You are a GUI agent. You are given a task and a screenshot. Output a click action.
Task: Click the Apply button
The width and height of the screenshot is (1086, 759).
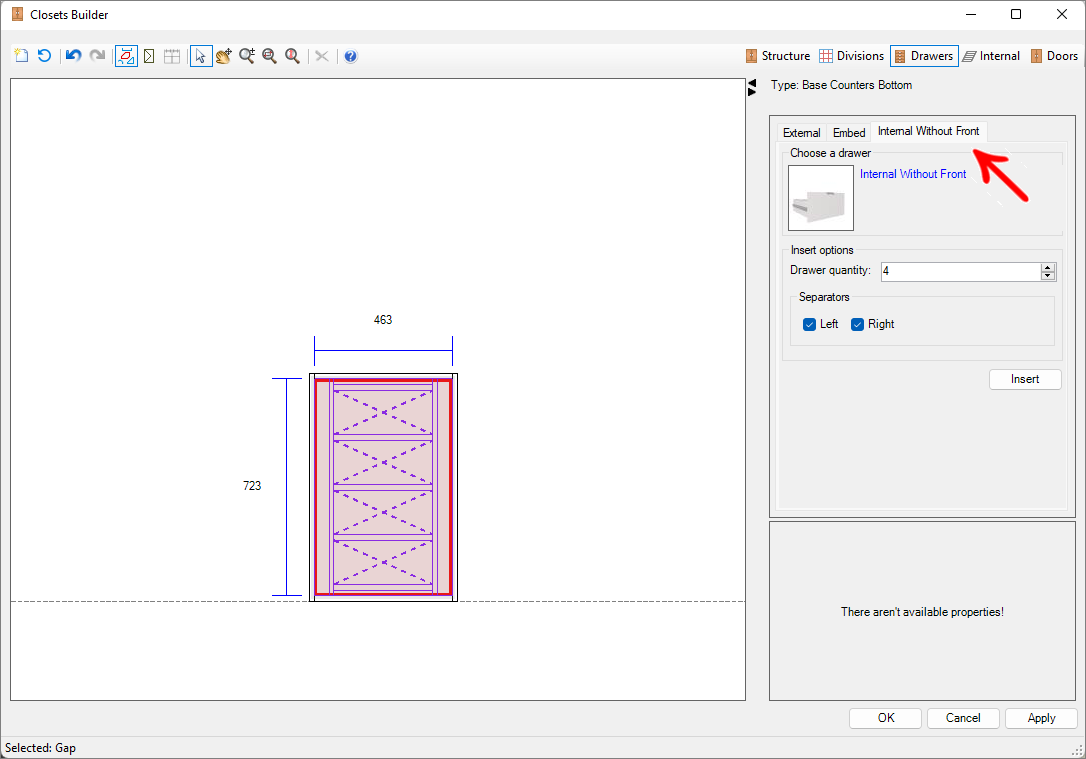pyautogui.click(x=1041, y=718)
